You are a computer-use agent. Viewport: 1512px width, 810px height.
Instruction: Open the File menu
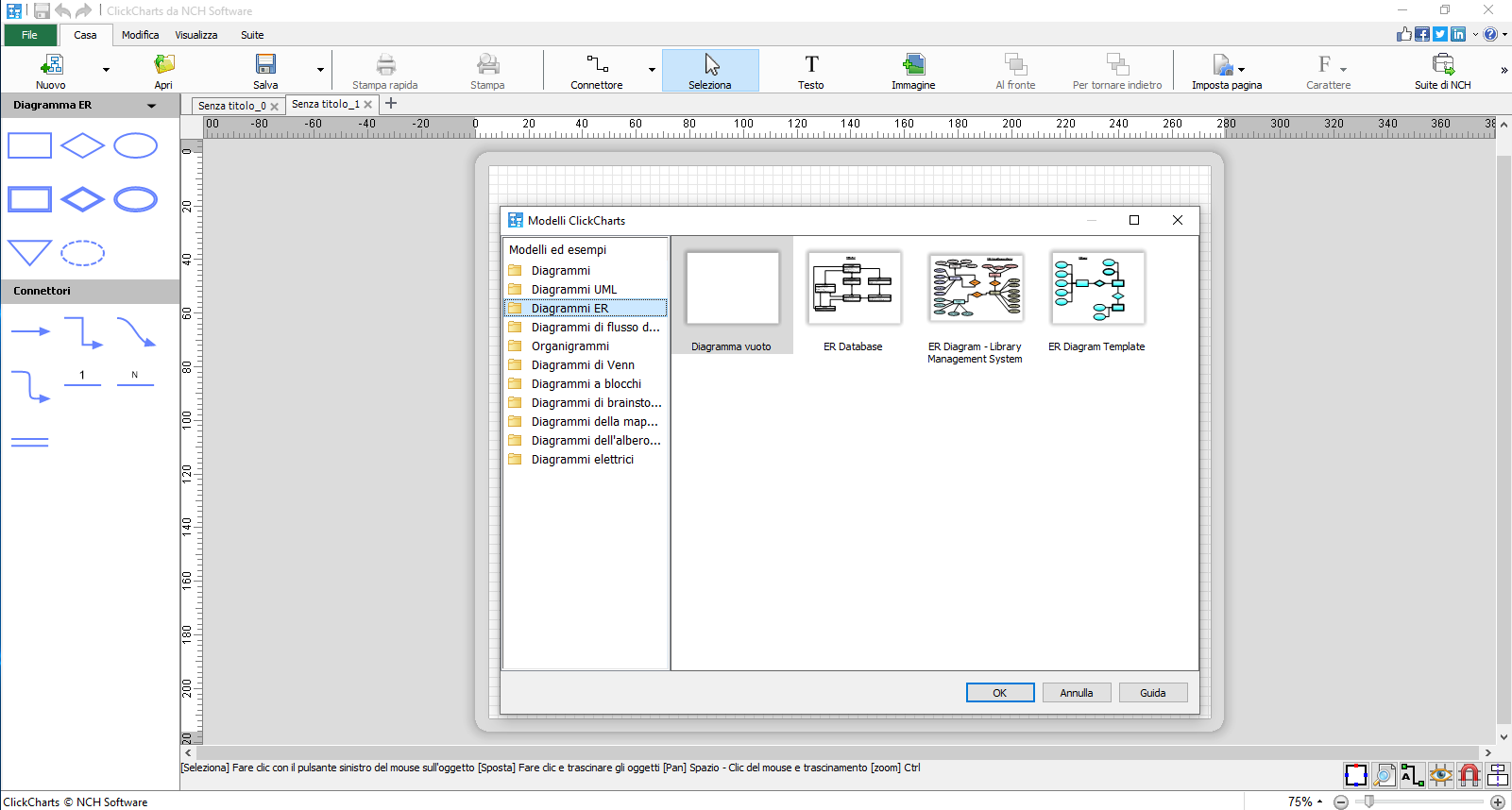30,35
